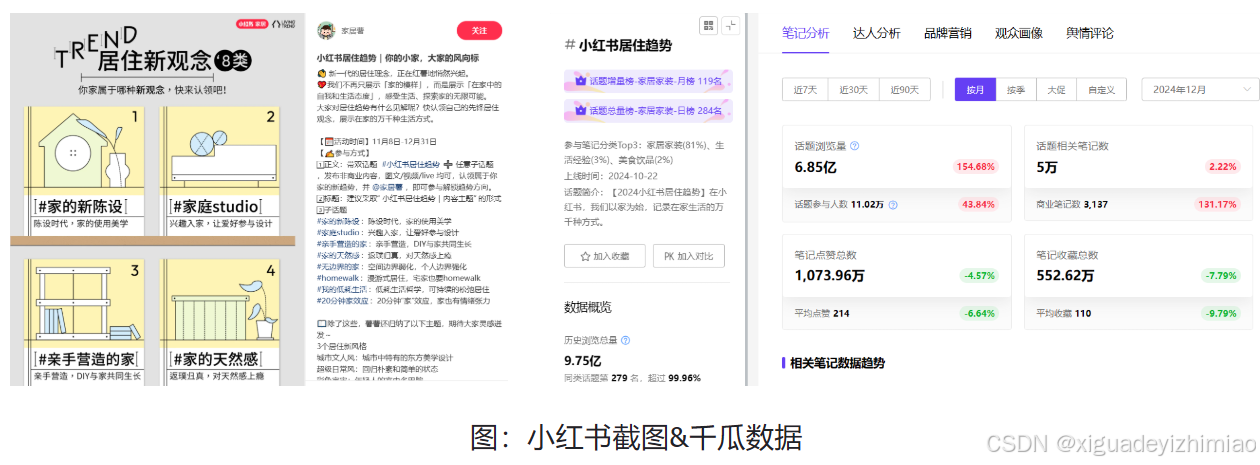Select the 近30天 time range
The image size is (1260, 465).
(854, 90)
